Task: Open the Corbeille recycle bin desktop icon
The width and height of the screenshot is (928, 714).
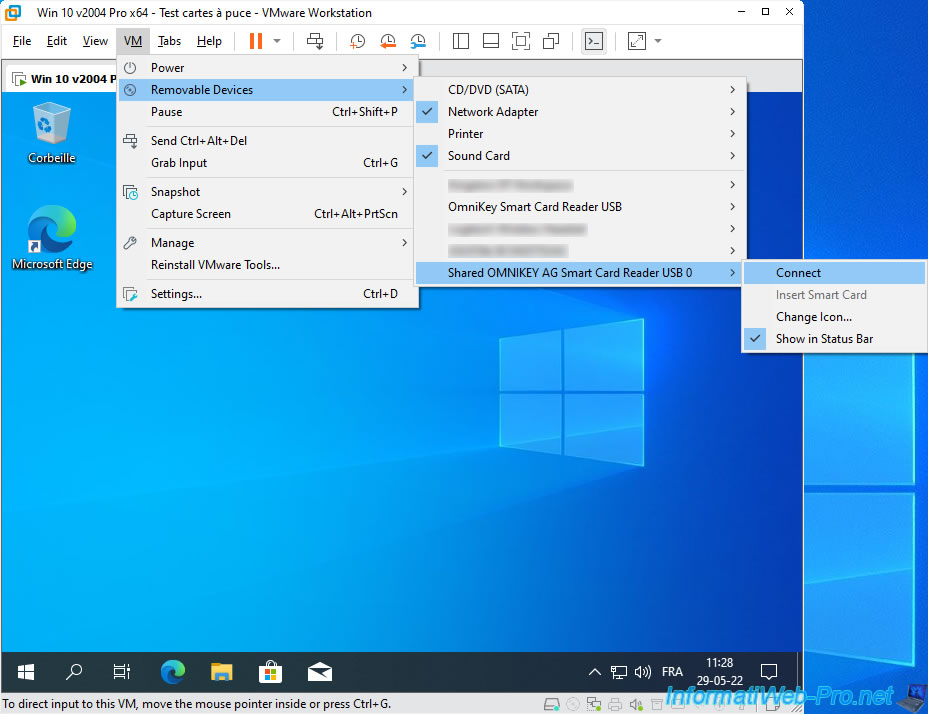Action: click(x=51, y=133)
